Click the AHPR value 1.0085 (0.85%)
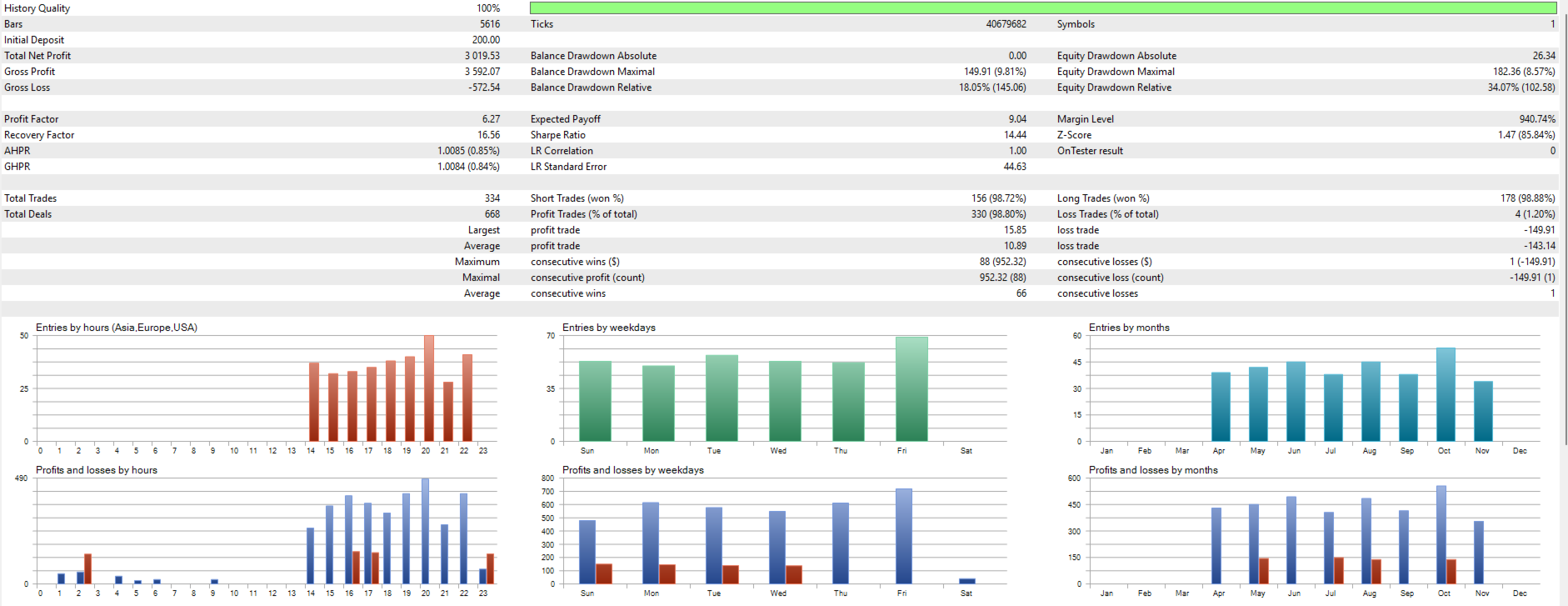Screen dimensions: 1568x606 [468, 151]
